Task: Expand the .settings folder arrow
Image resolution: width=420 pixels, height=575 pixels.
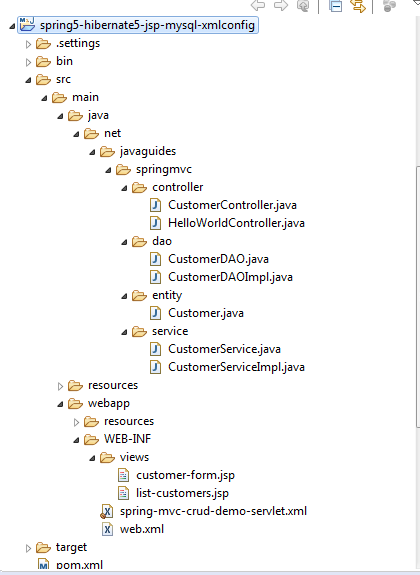Action: click(28, 44)
